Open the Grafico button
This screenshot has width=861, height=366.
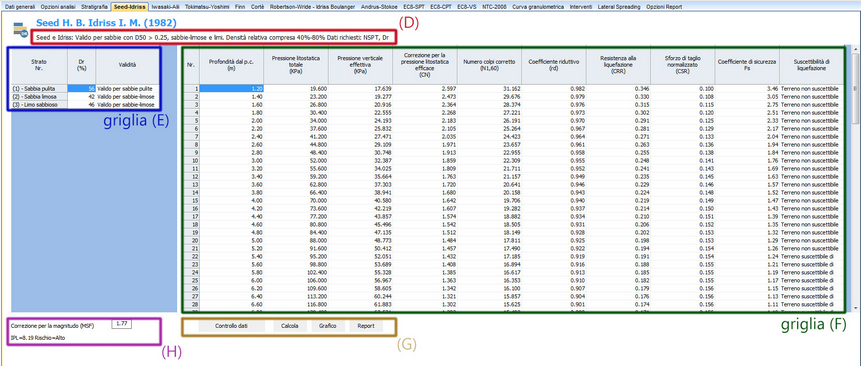click(328, 325)
